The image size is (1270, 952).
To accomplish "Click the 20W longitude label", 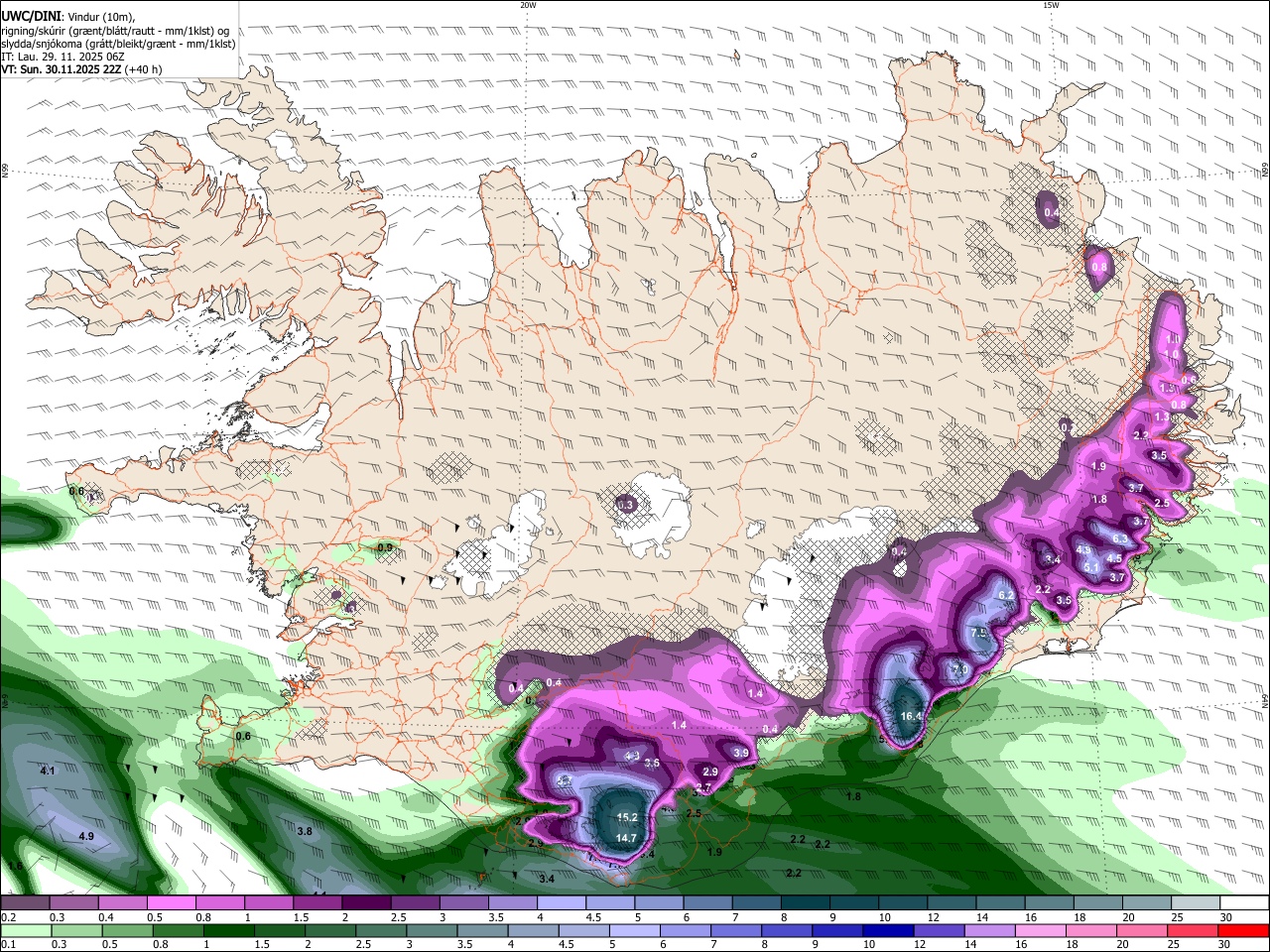I will coord(528,5).
